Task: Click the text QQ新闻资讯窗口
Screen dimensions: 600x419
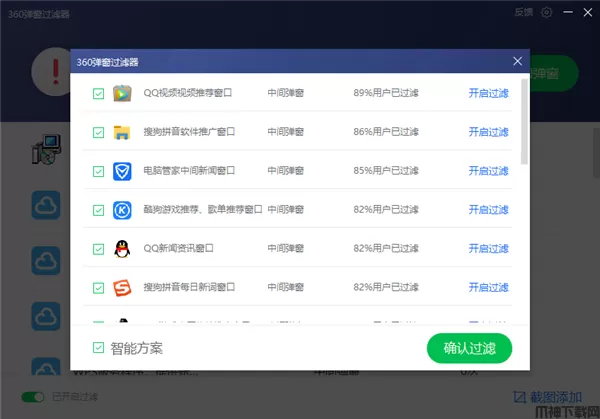Action: coord(178,249)
